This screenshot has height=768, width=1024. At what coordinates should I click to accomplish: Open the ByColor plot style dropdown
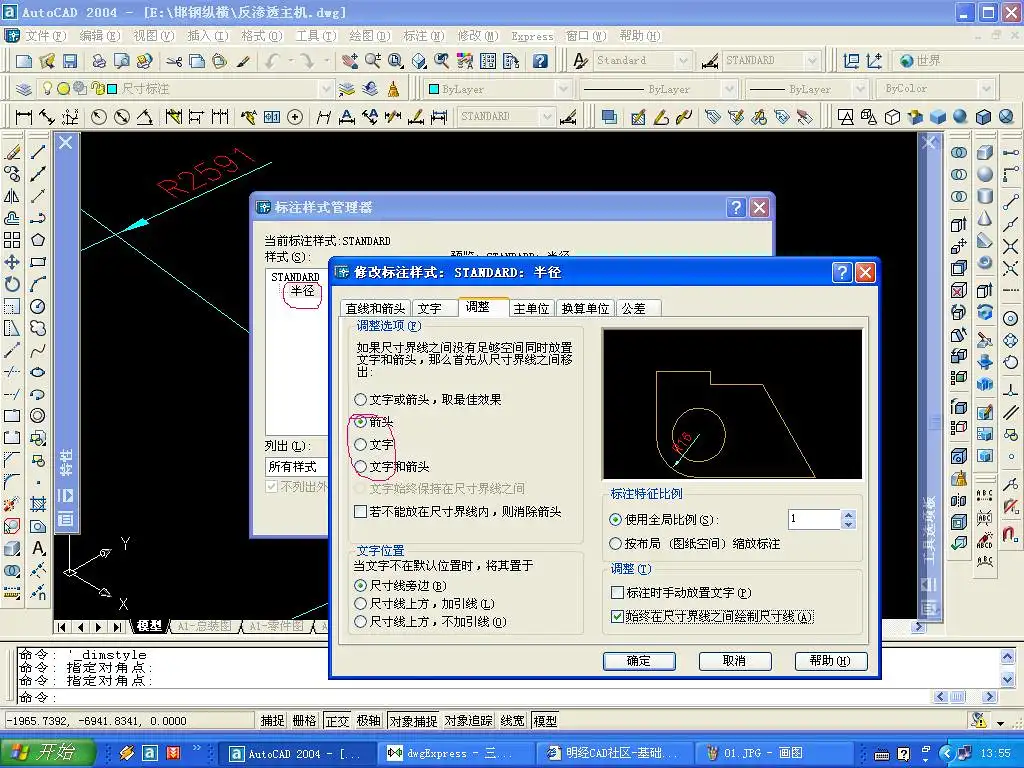click(986, 89)
